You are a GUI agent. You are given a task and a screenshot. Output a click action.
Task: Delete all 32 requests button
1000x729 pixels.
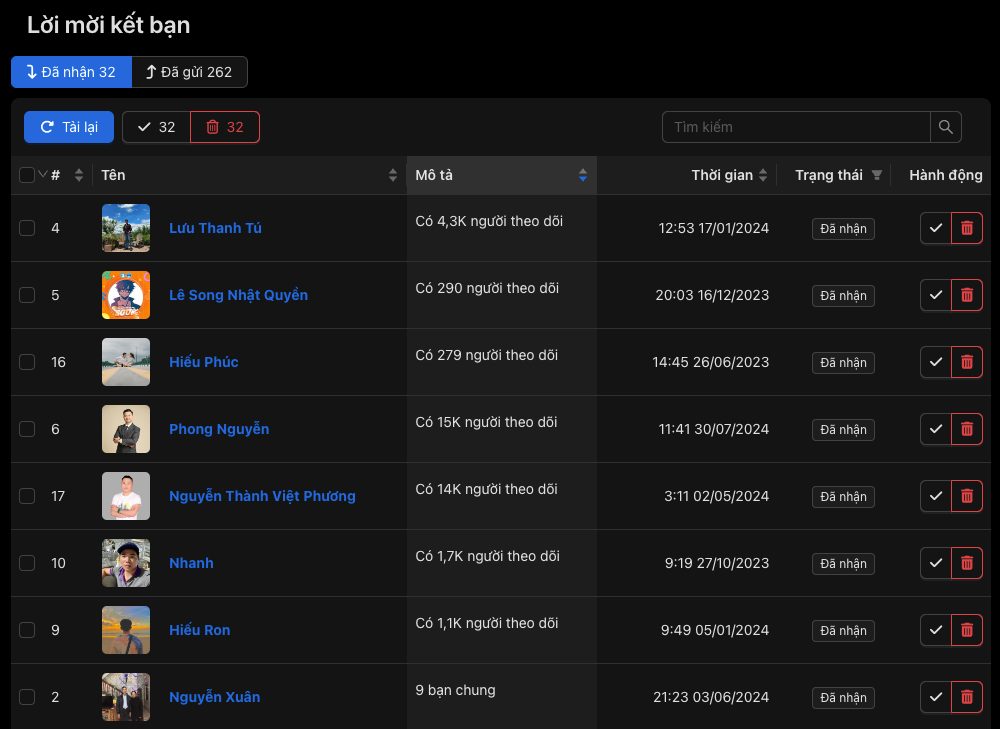coord(225,127)
